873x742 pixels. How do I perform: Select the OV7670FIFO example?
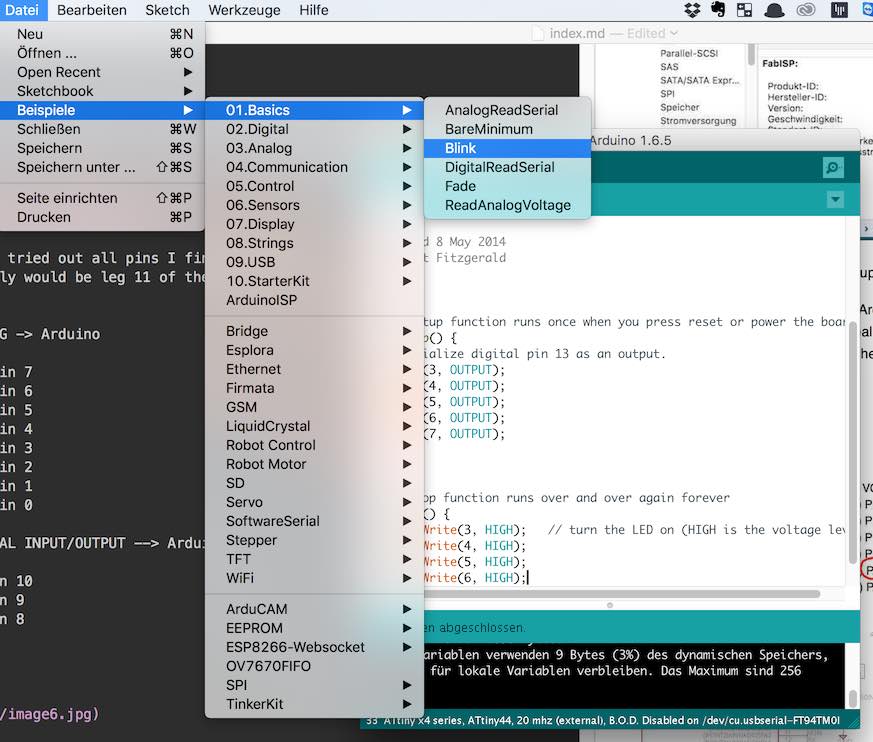pyautogui.click(x=315, y=665)
